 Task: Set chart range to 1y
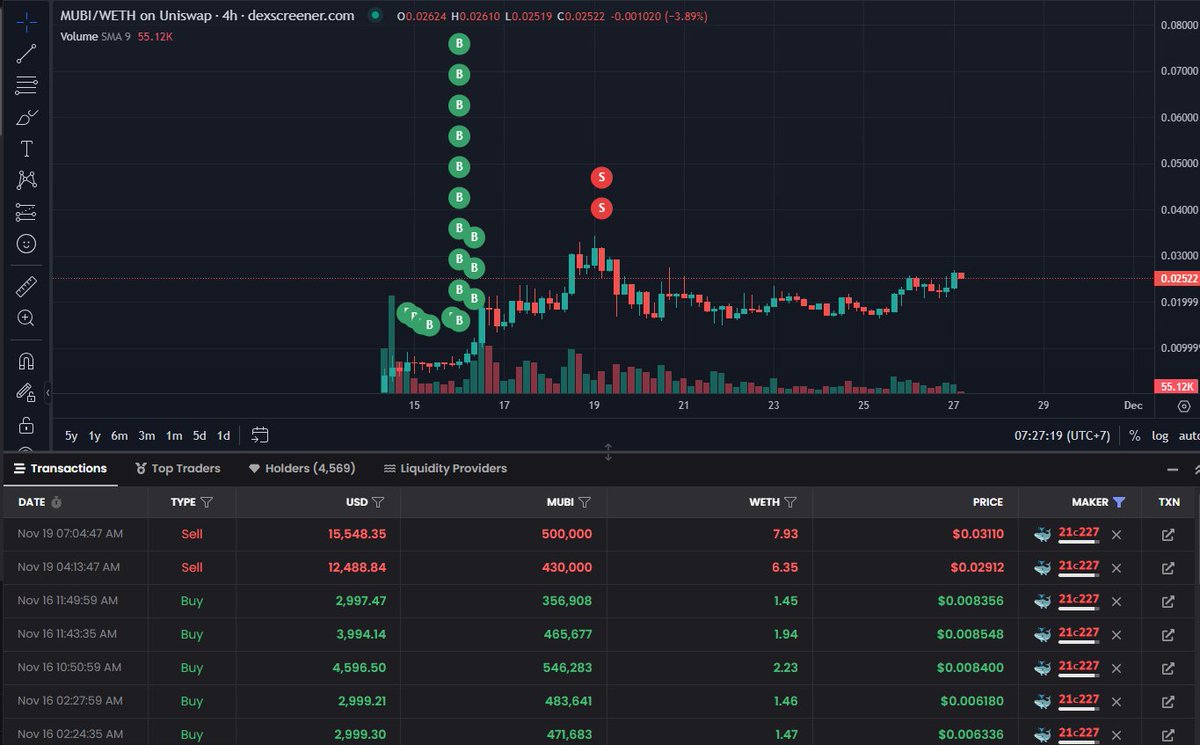point(95,436)
